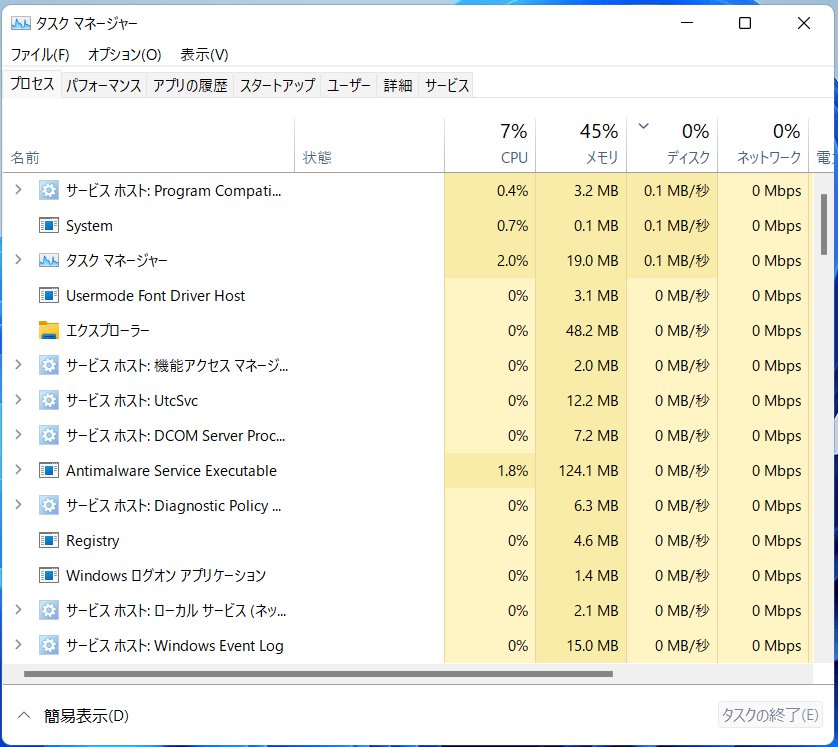Sort by the ディスク column header

point(672,145)
